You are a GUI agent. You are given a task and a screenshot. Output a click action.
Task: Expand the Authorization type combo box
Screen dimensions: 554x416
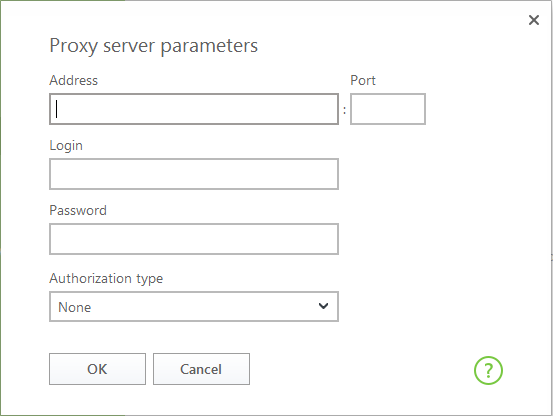[x=194, y=306]
